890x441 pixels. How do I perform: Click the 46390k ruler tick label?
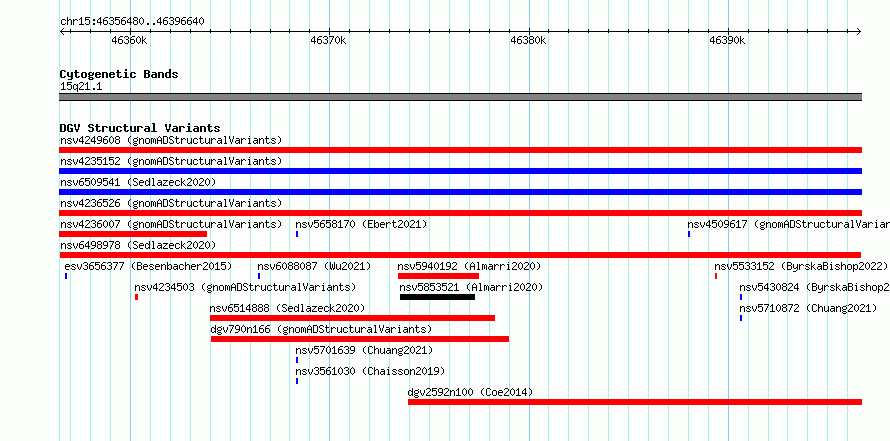click(727, 40)
